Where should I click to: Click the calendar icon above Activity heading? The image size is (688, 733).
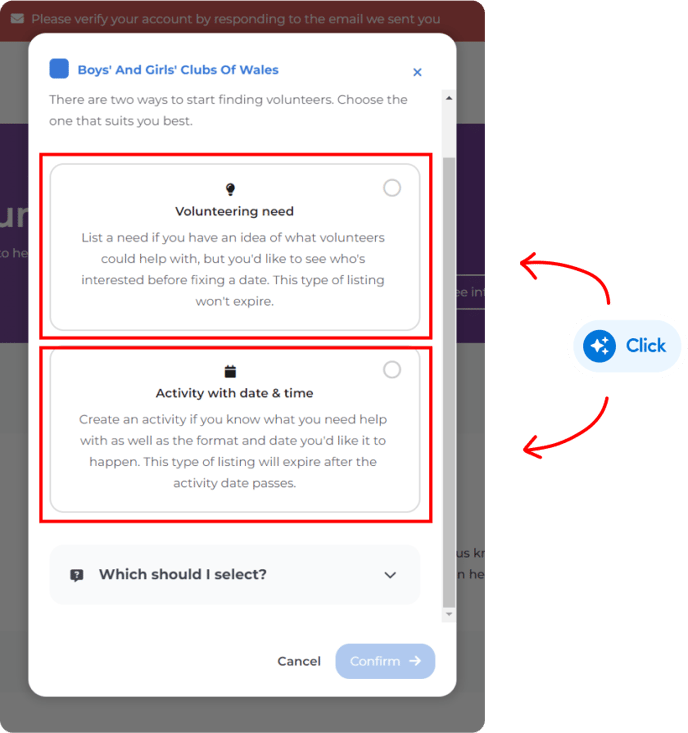click(230, 372)
